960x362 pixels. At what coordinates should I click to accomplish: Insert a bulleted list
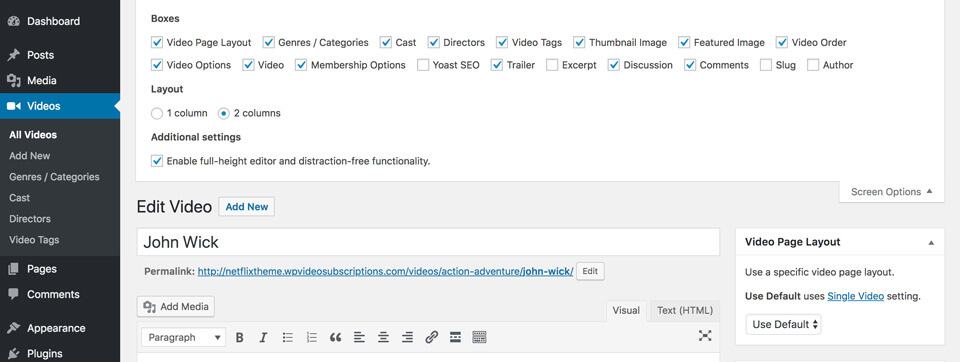point(288,337)
